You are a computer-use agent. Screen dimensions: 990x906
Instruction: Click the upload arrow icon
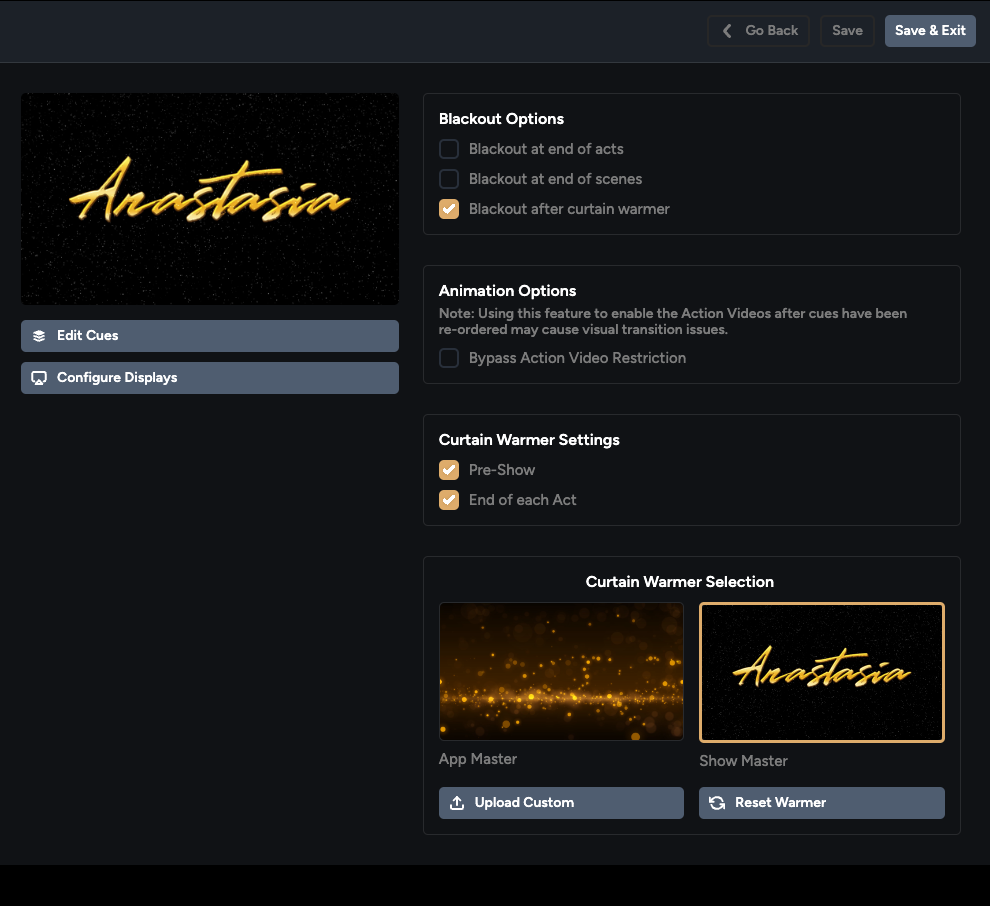pyautogui.click(x=457, y=802)
